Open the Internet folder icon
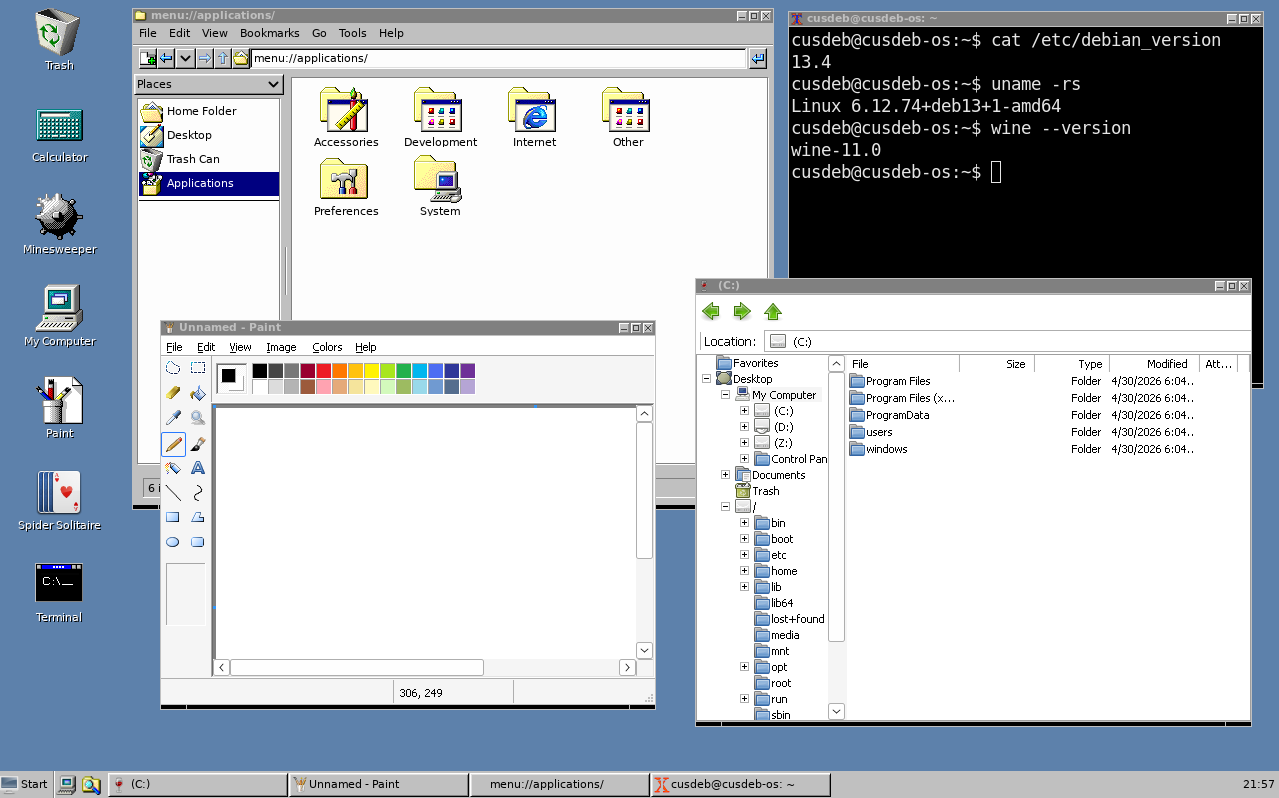 click(x=534, y=109)
